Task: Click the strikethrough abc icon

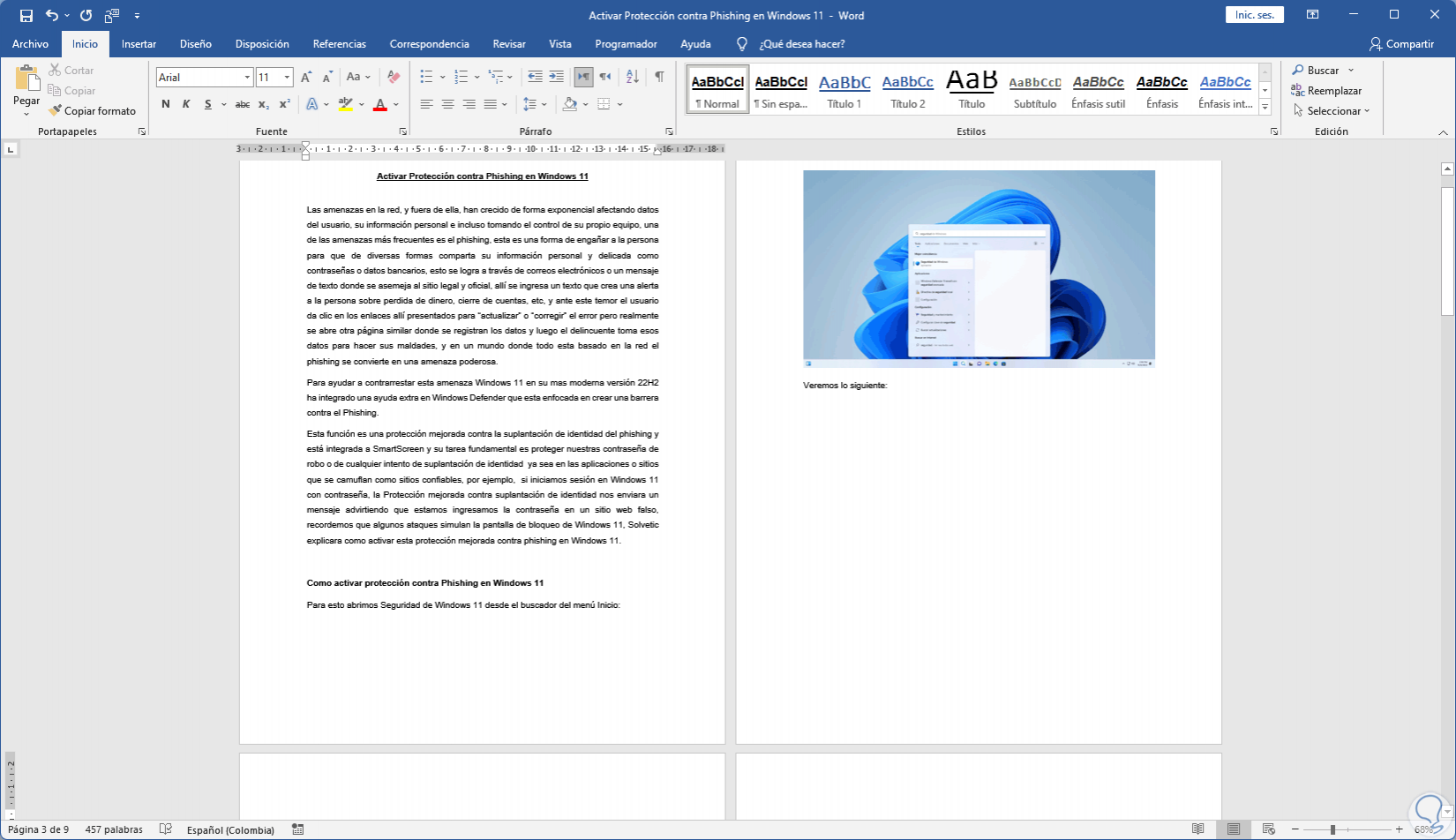Action: click(242, 104)
